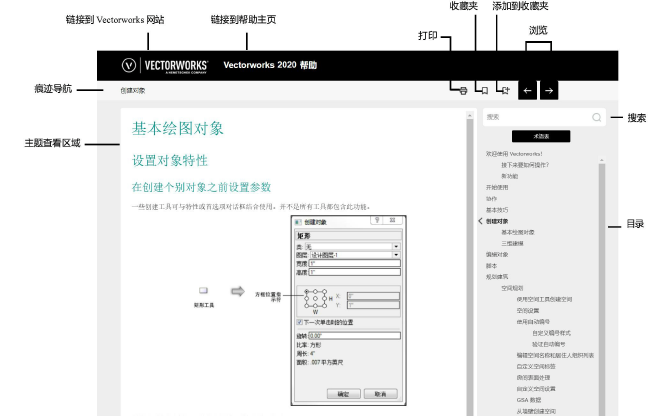Click the 创建对象 dialog title icon
665x417 pixels.
tap(298, 222)
